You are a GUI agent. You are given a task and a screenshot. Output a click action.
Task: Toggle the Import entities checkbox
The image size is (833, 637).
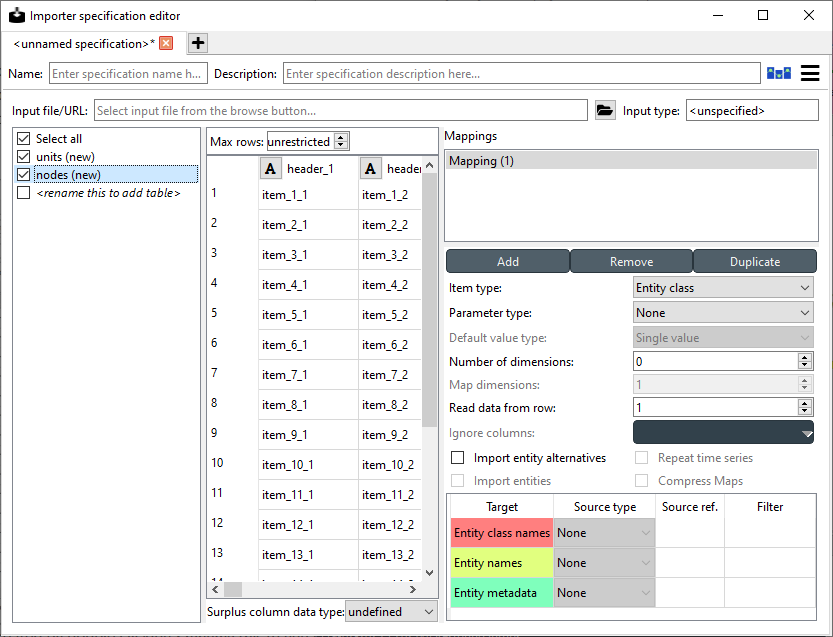(457, 481)
